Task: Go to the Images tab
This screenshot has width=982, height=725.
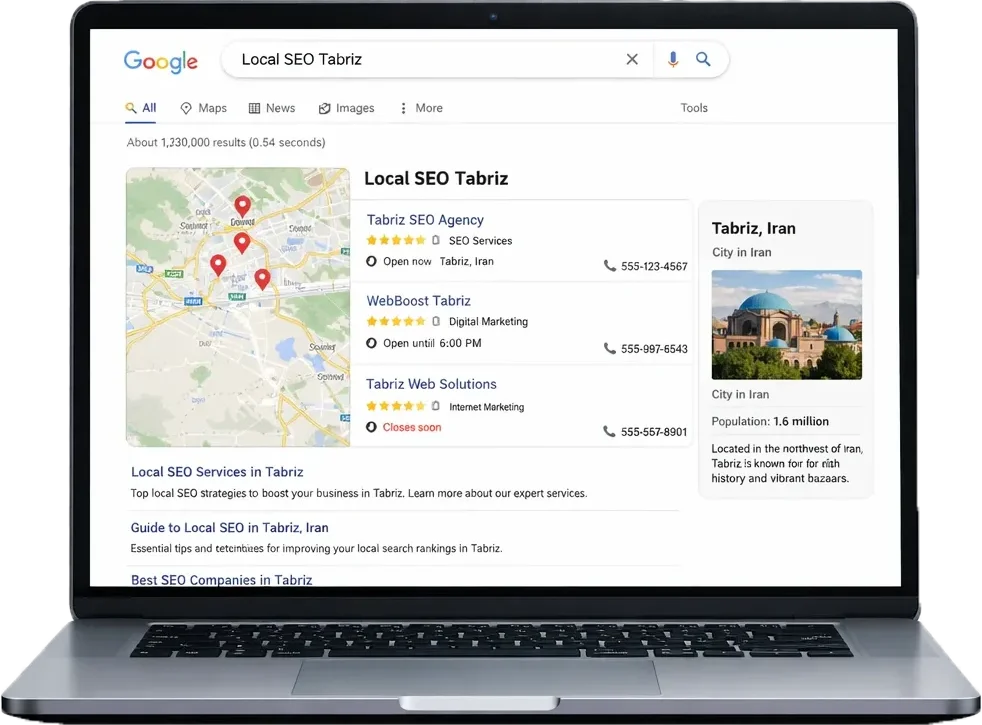Action: (x=346, y=108)
